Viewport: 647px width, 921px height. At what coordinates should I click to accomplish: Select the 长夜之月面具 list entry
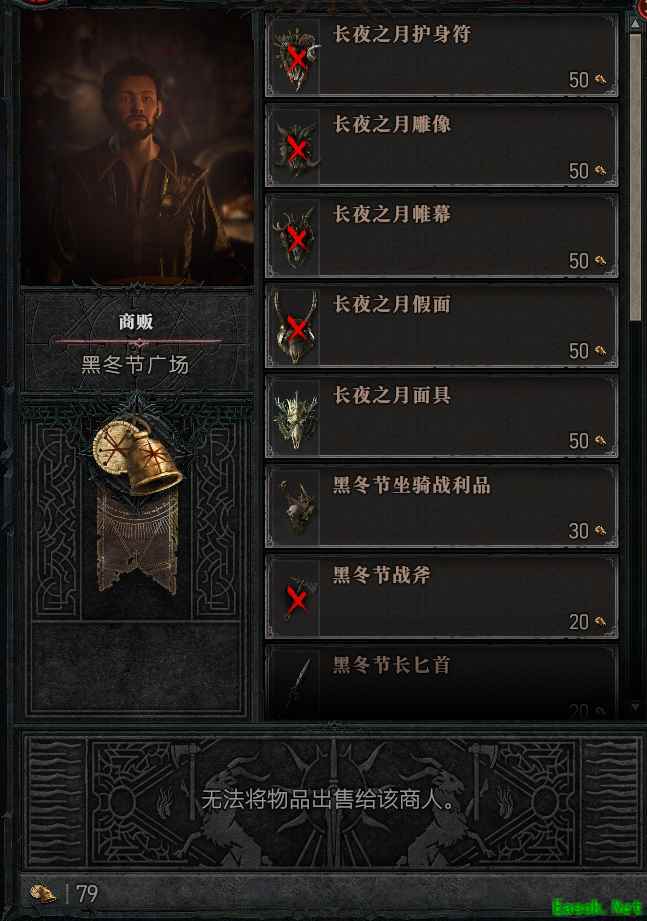pyautogui.click(x=442, y=418)
